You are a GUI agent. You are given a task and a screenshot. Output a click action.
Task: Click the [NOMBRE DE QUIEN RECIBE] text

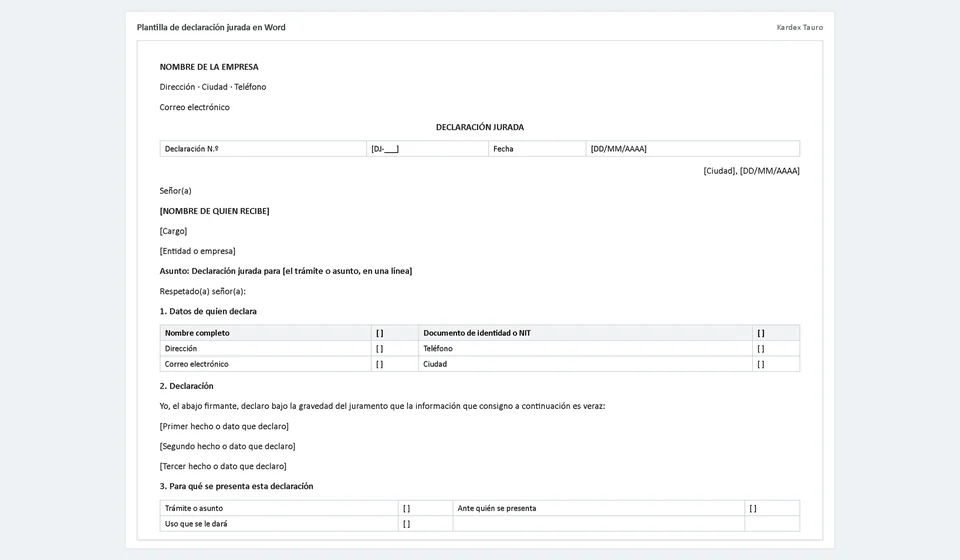pyautogui.click(x=214, y=211)
